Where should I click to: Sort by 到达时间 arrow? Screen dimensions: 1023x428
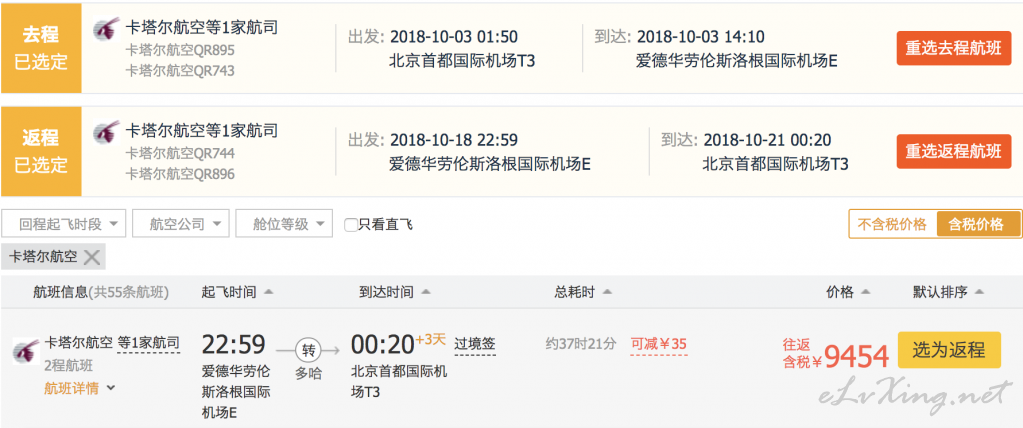(x=425, y=292)
